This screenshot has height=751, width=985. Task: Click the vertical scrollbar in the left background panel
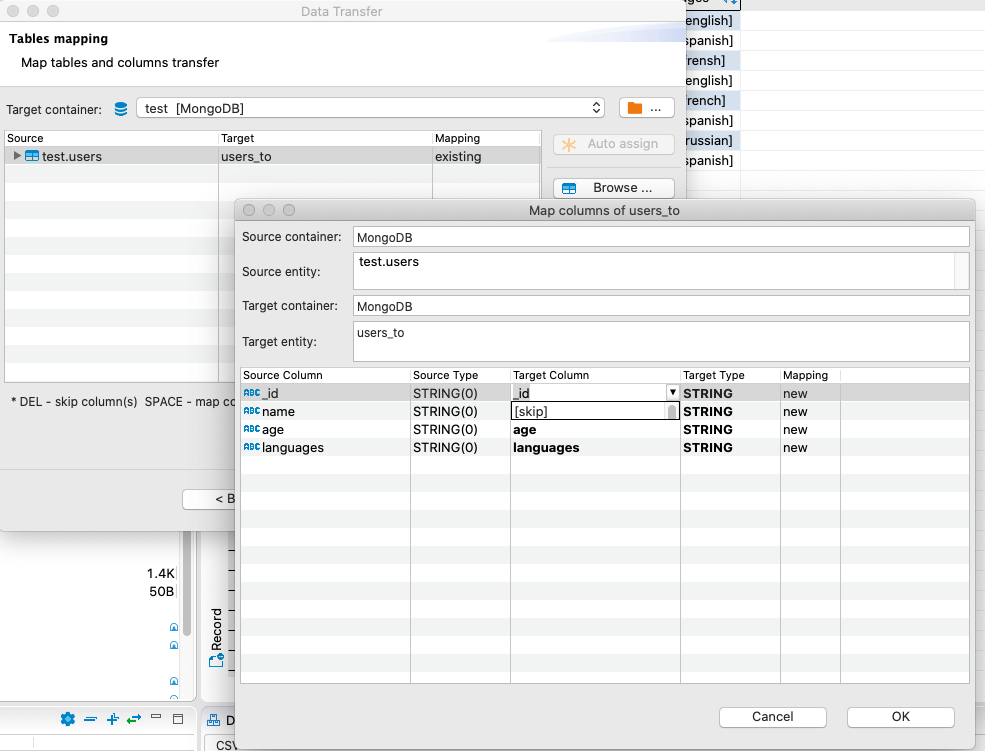187,584
